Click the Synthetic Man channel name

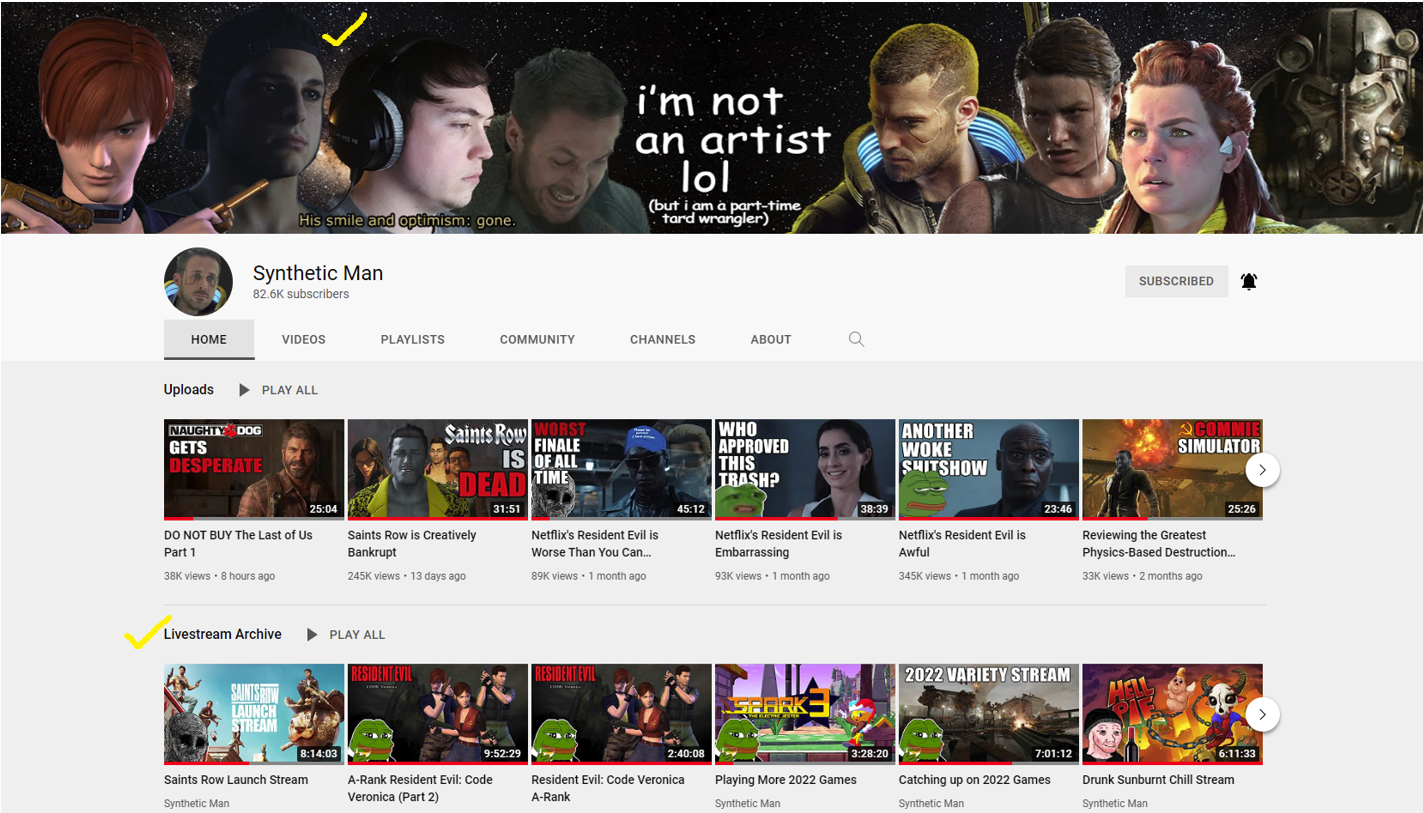pos(318,273)
